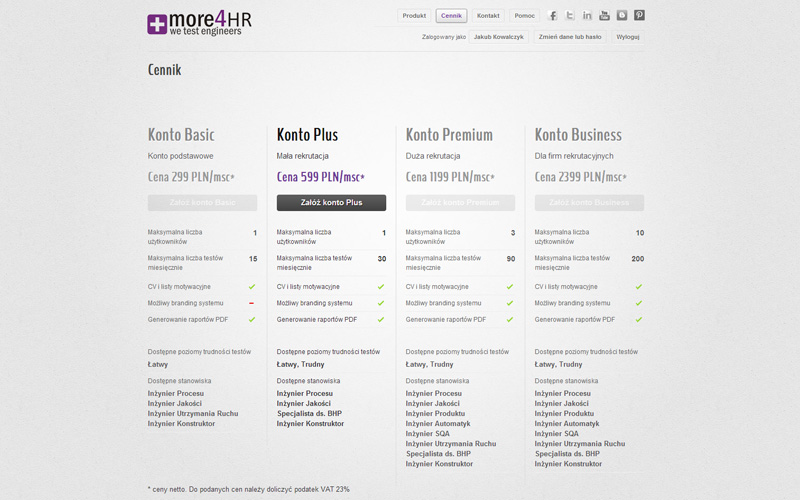This screenshot has width=800, height=500.
Task: Go to the Kontakt page
Action: click(488, 16)
